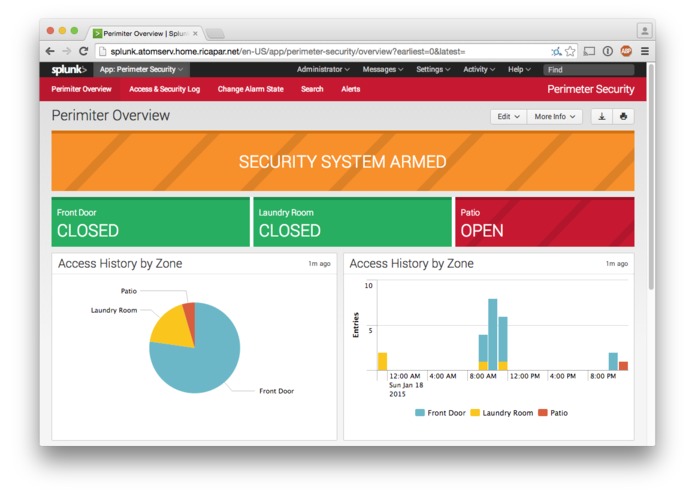Click the tallest blue Front Door bar

(x=492, y=335)
